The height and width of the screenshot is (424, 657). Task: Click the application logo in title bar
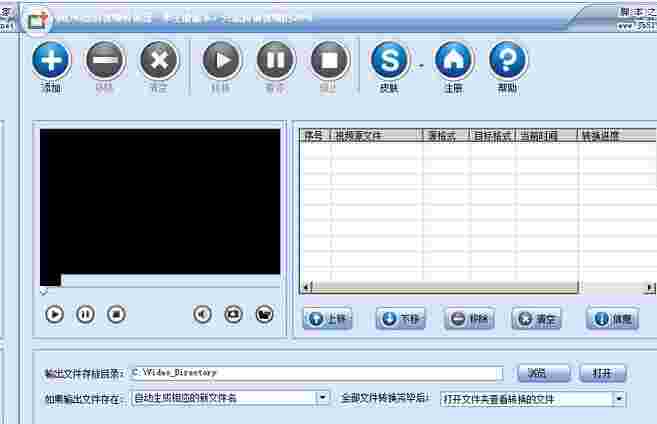click(37, 21)
